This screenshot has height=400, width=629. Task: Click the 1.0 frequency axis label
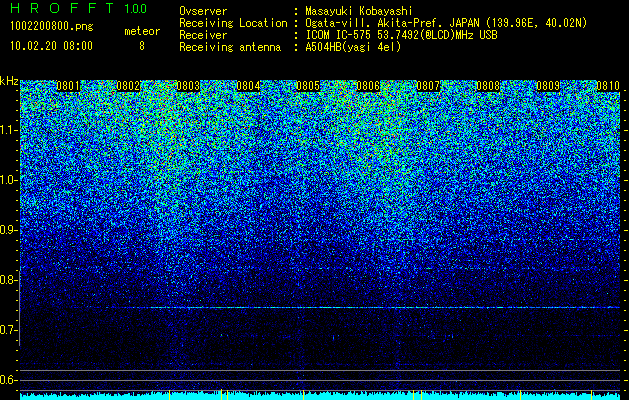pos(8,180)
